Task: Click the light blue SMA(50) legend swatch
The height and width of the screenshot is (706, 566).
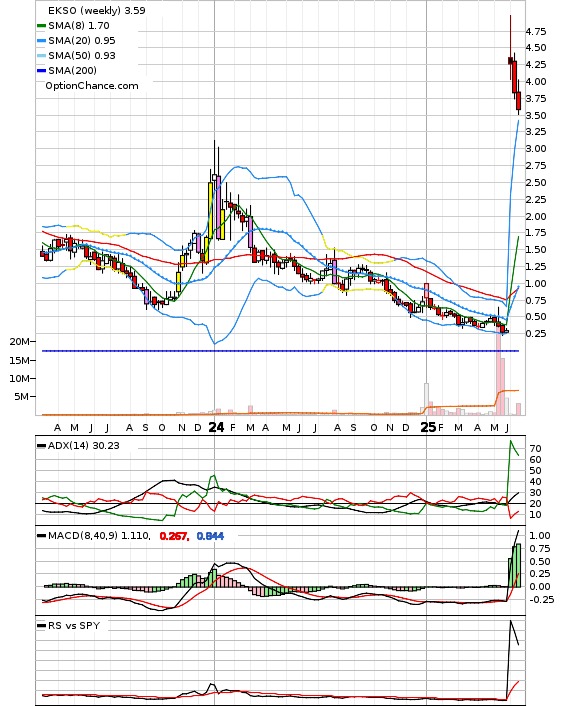Action: [x=41, y=56]
